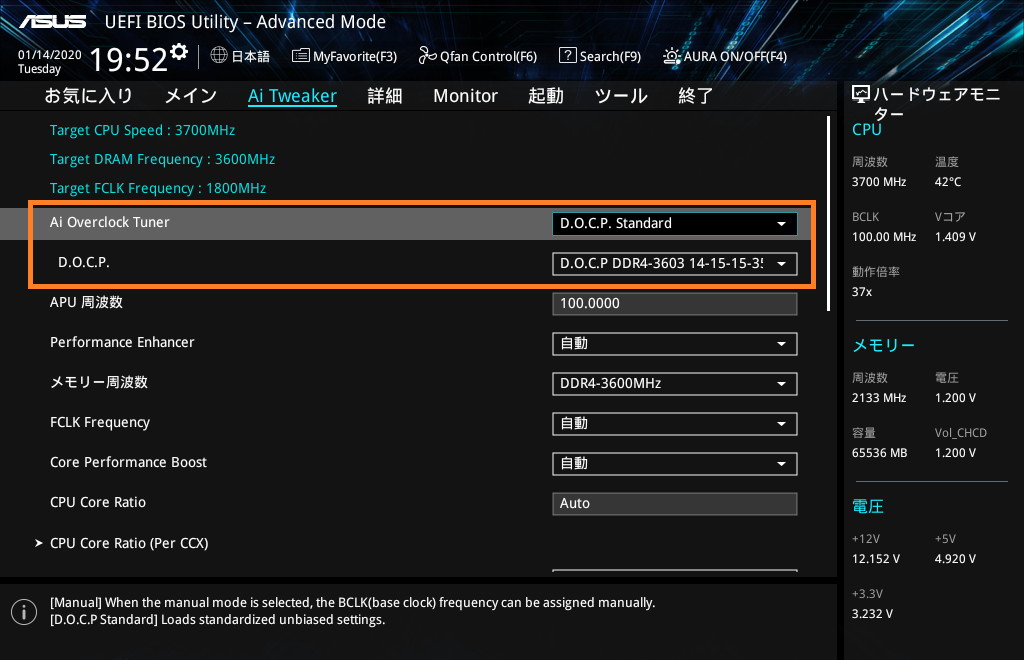Open the 詳細 tab
The width and height of the screenshot is (1024, 660).
(385, 96)
